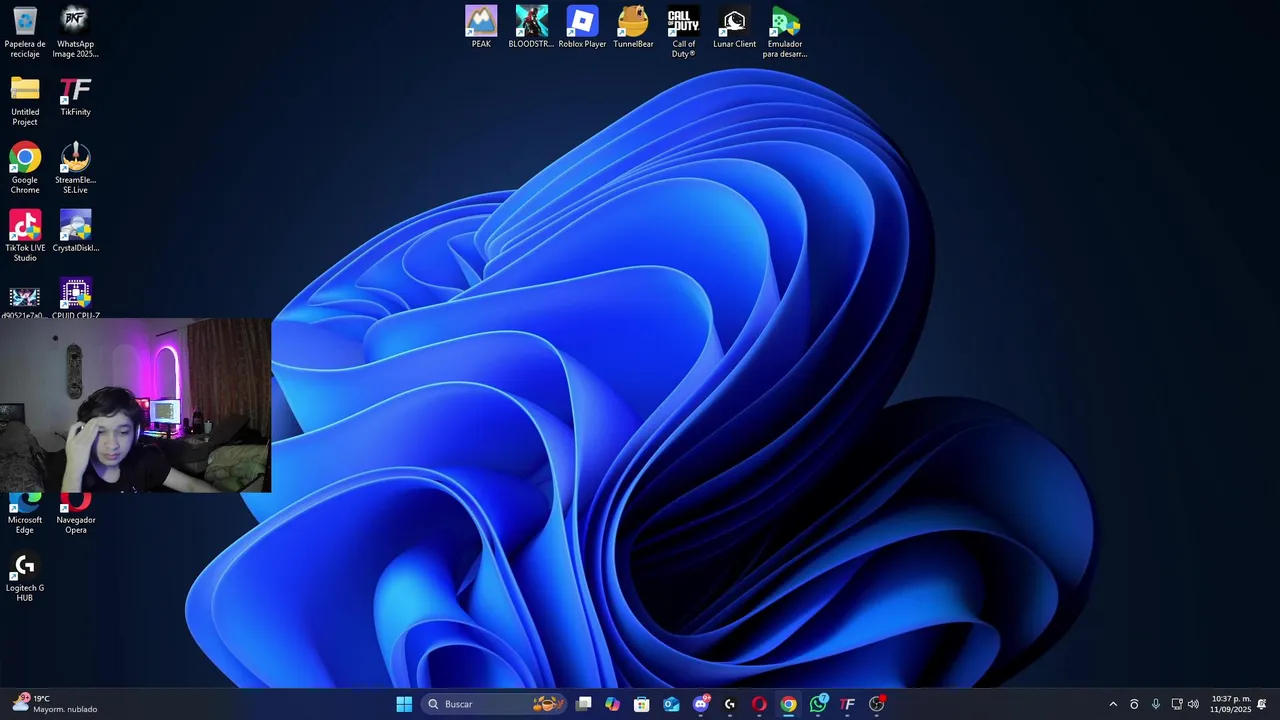Switch to OBS Studio in the taskbar

coord(877,704)
